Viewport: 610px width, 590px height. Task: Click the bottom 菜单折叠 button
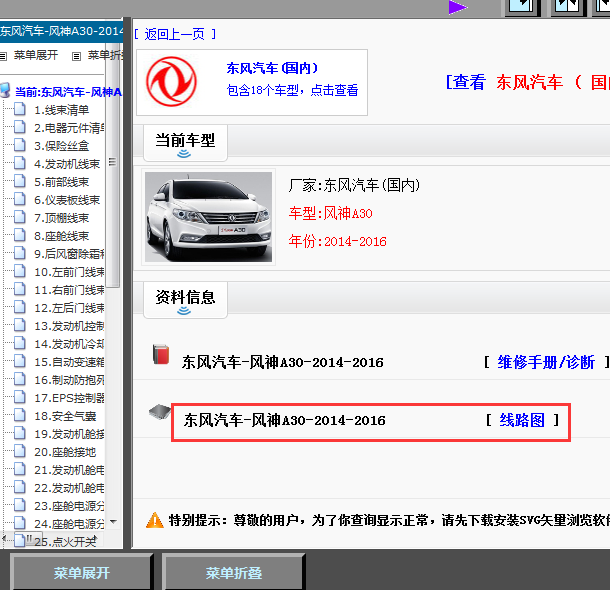[x=233, y=572]
